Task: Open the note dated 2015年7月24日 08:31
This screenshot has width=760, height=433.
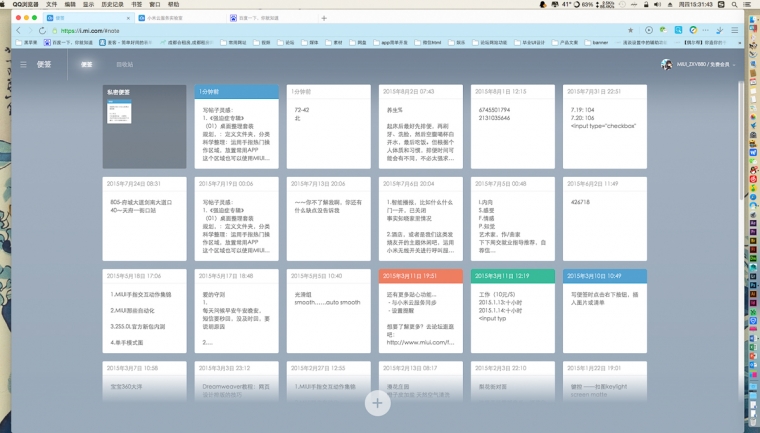Action: (x=144, y=219)
